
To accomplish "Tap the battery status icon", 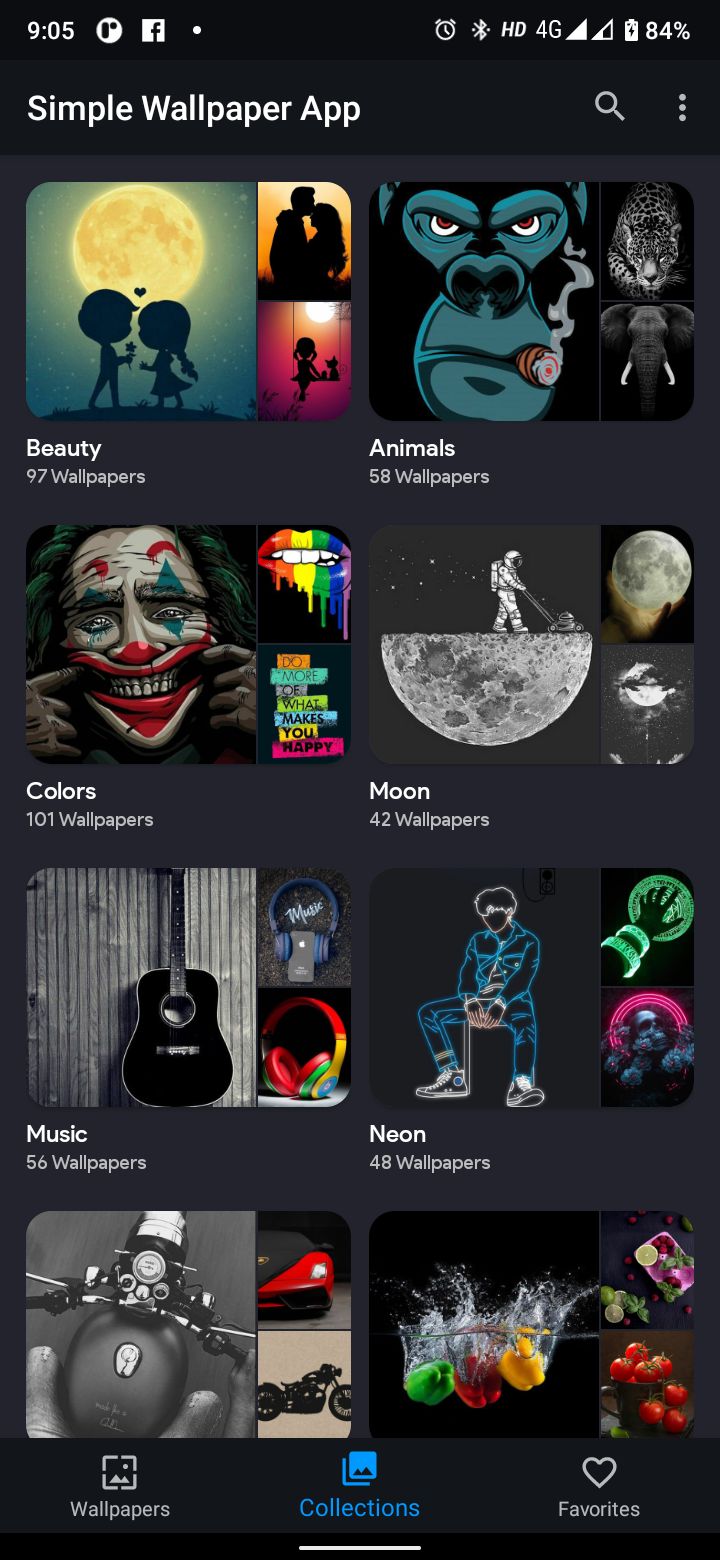I will click(631, 30).
